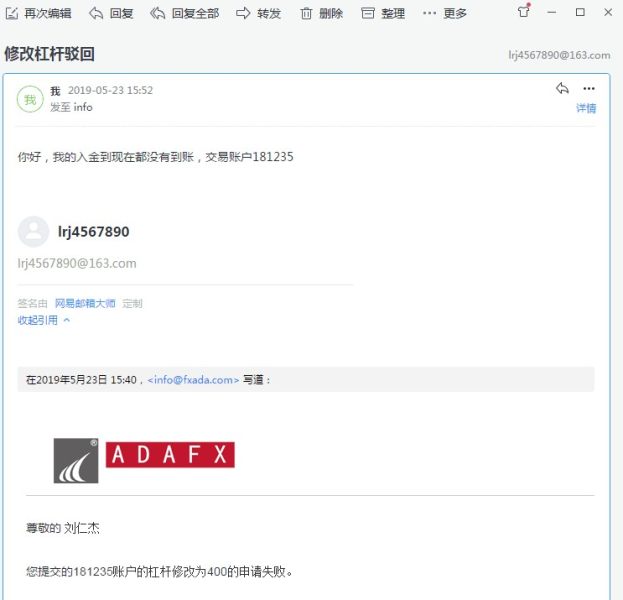Screen dimensions: 623x600
Task: Click the green 我 sender avatar
Action: pos(30,99)
